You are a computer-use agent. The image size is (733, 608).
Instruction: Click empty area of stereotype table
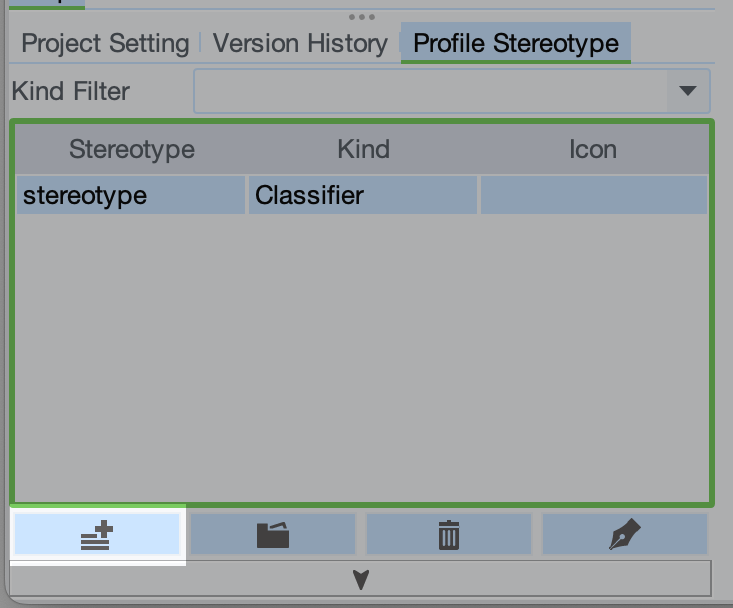point(361,360)
